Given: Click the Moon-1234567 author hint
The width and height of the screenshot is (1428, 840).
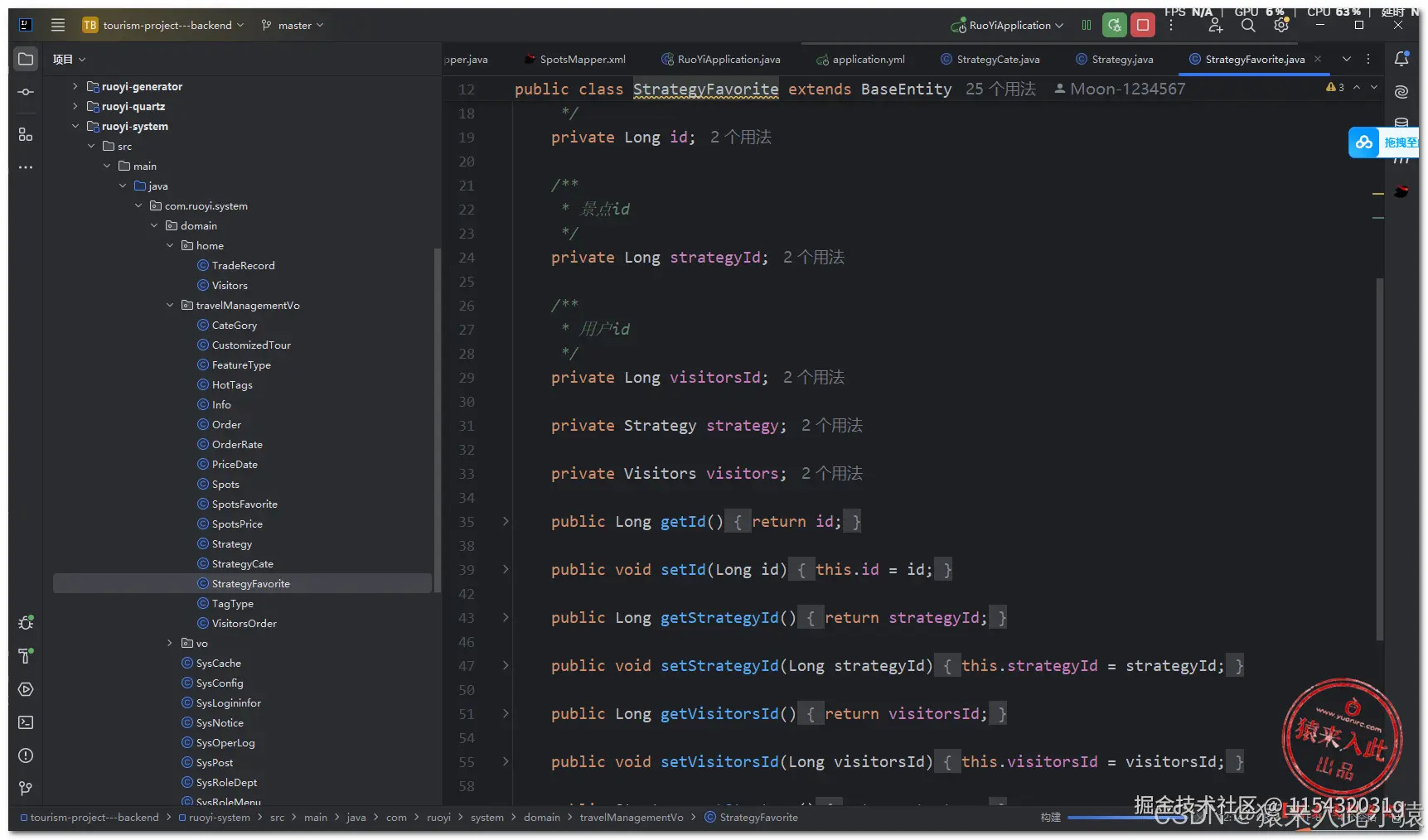Looking at the screenshot, I should [x=1120, y=89].
